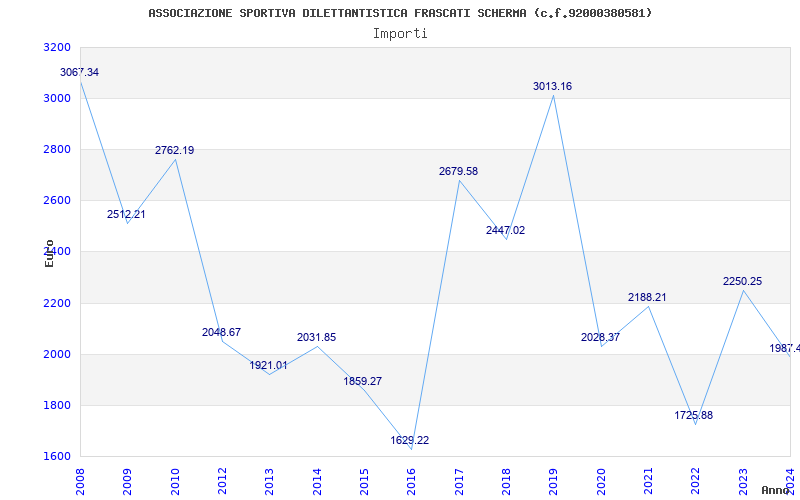Click the y-axis value 2800
This screenshot has width=800, height=500.
pyautogui.click(x=57, y=149)
